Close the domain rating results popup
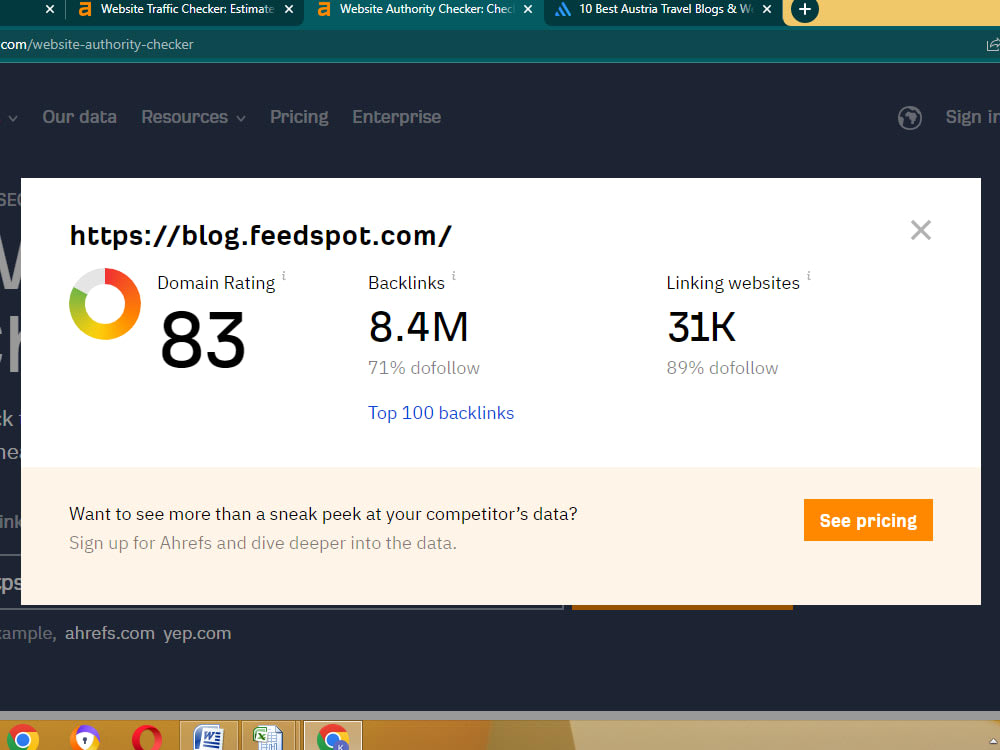Viewport: 1000px width, 750px height. (920, 230)
